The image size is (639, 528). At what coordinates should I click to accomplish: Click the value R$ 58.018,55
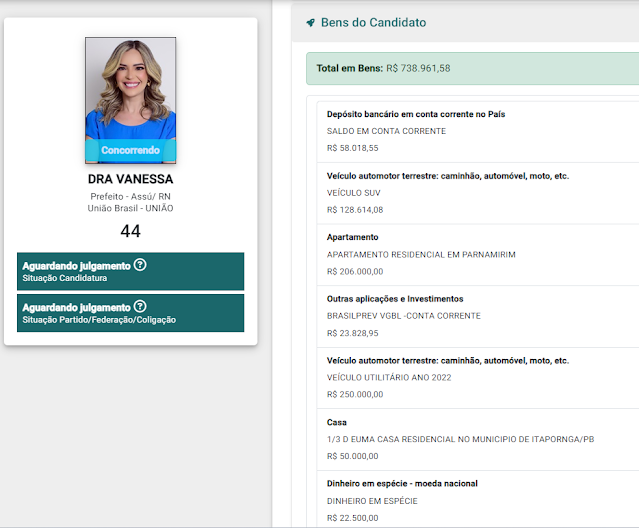(353, 148)
